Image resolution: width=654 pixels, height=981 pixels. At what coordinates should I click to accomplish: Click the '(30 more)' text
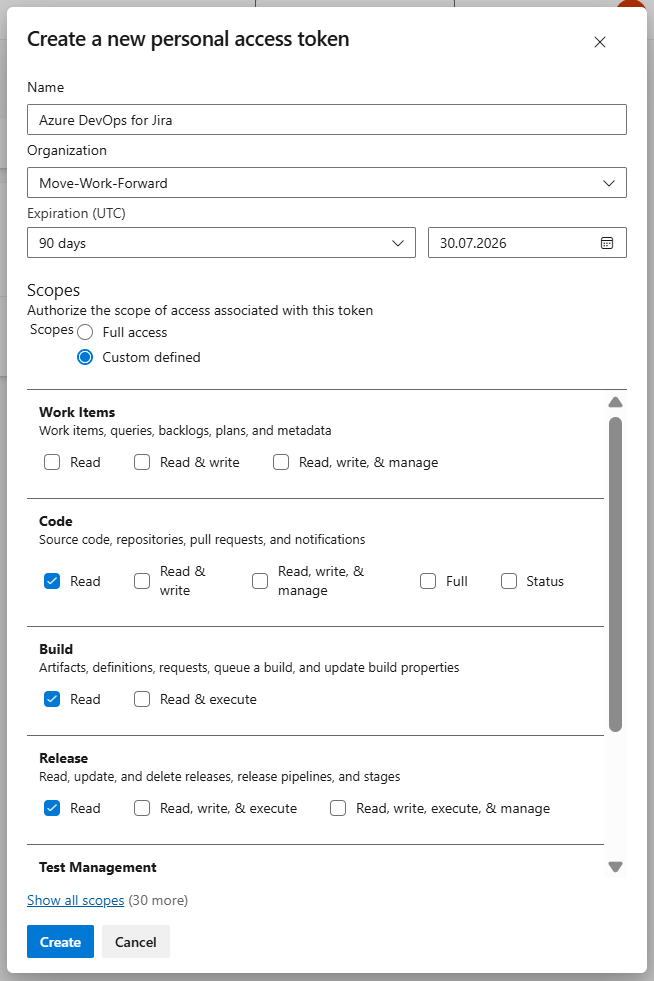point(158,900)
